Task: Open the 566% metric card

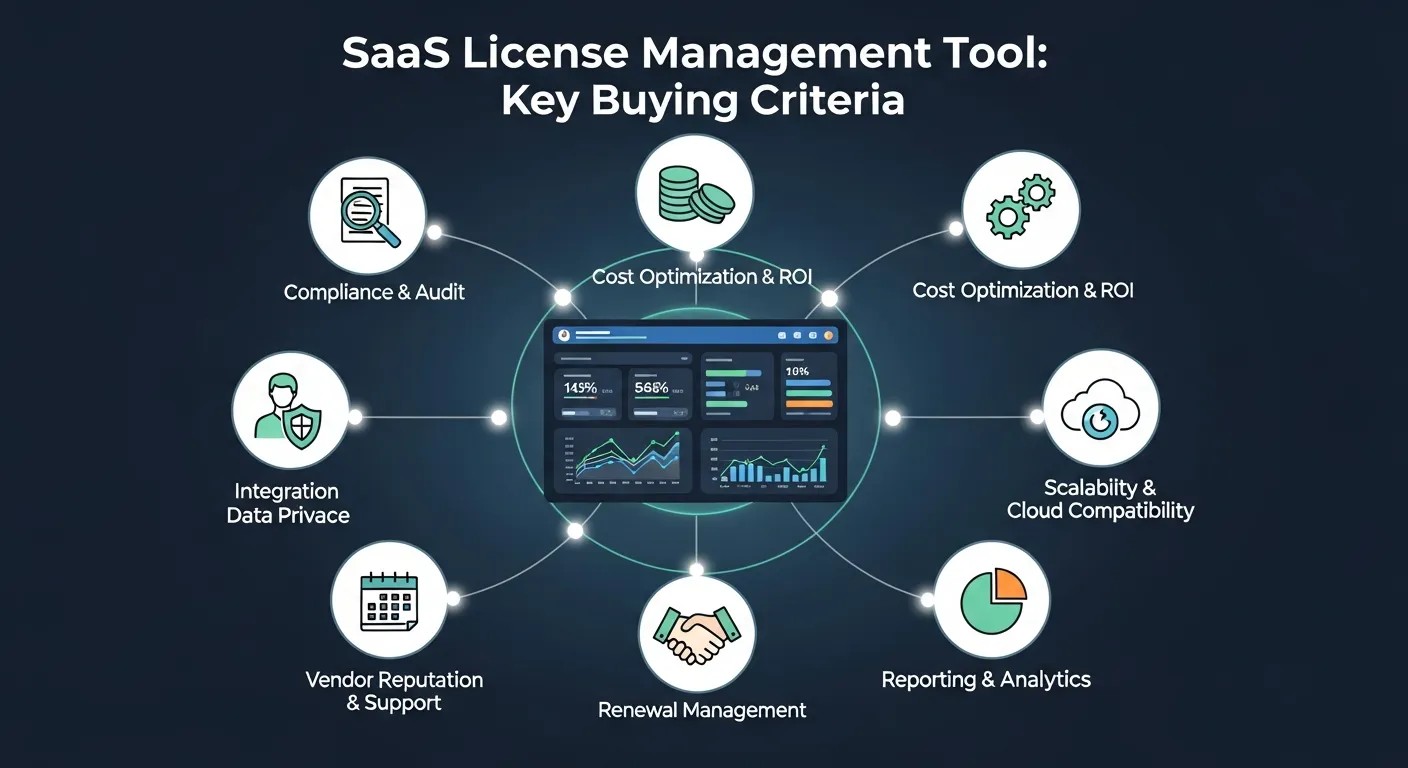Action: coord(660,393)
